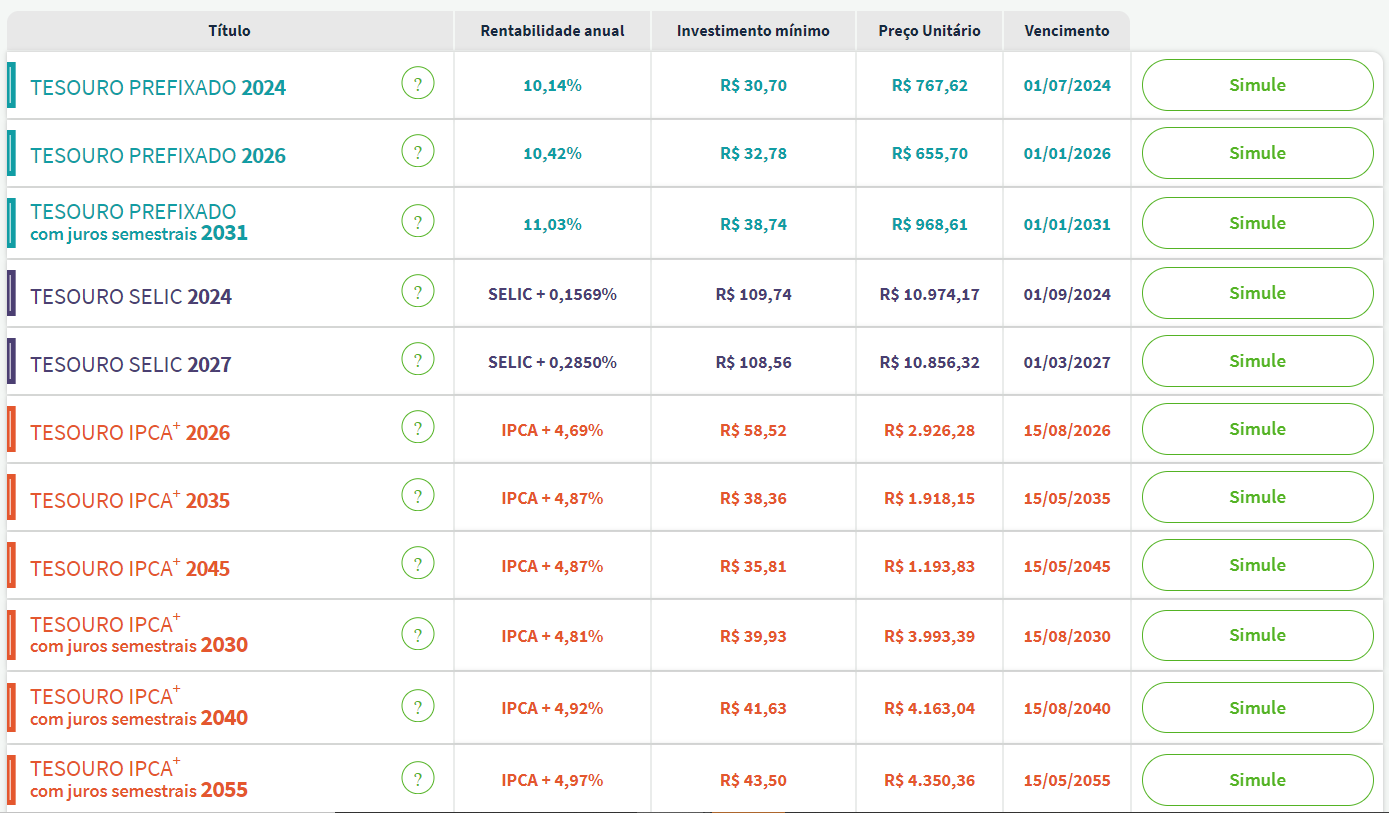This screenshot has height=813, width=1389.
Task: Click the Preço Unitário column header
Action: [929, 31]
